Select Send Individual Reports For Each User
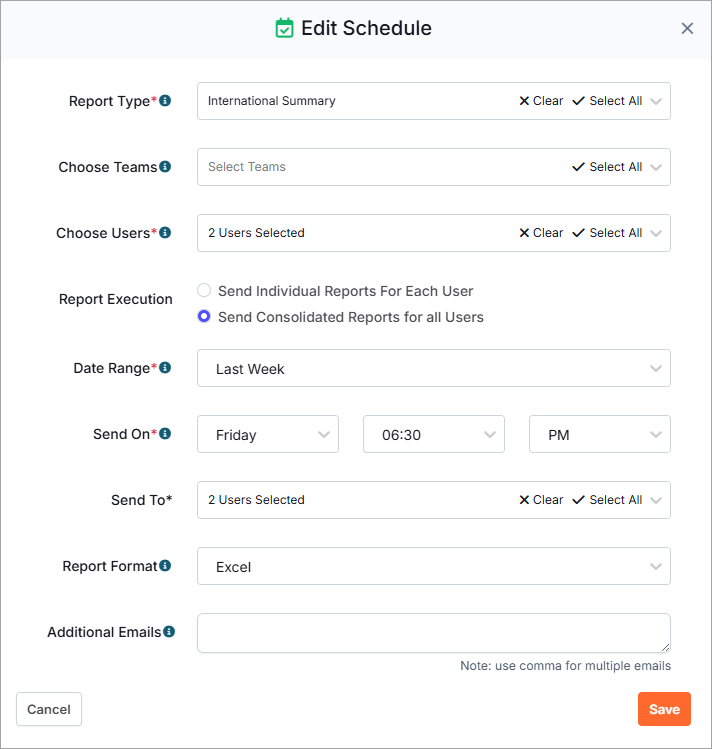Image resolution: width=712 pixels, height=749 pixels. click(204, 290)
